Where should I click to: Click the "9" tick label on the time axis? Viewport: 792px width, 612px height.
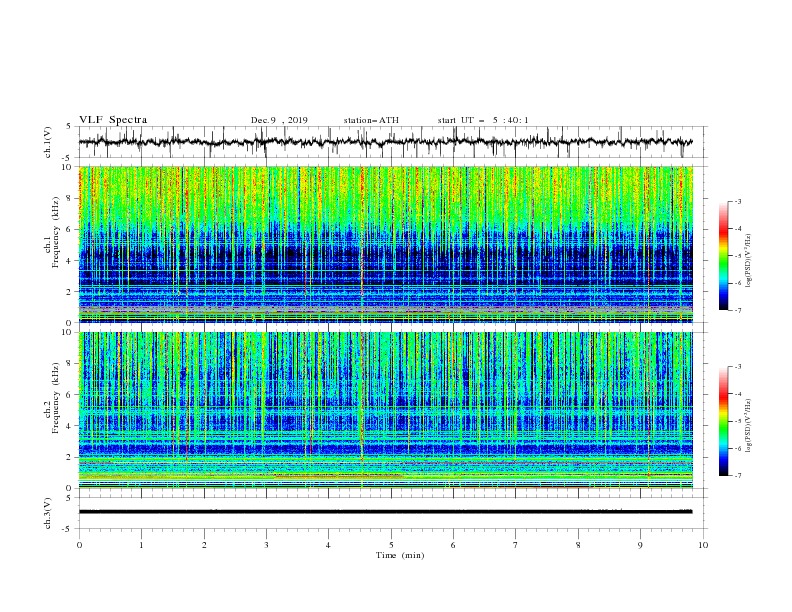coord(640,545)
